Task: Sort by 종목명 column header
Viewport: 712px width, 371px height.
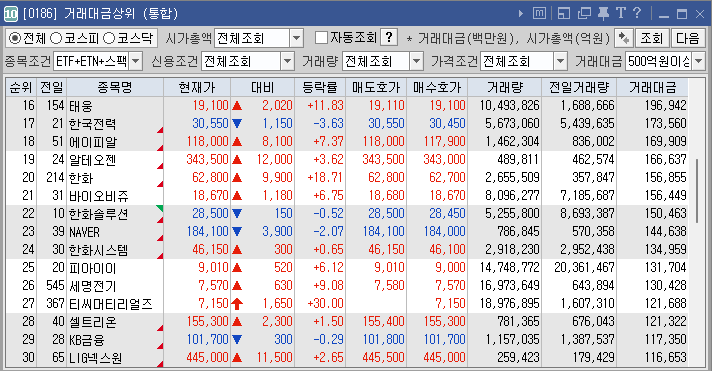Action: coord(115,87)
